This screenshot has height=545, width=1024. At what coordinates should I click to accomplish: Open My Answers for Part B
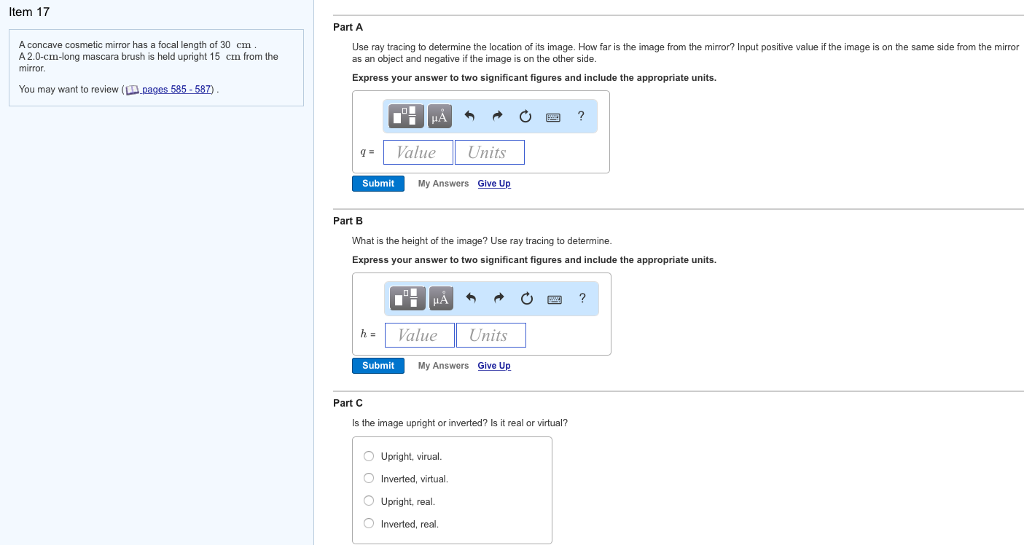(x=443, y=366)
